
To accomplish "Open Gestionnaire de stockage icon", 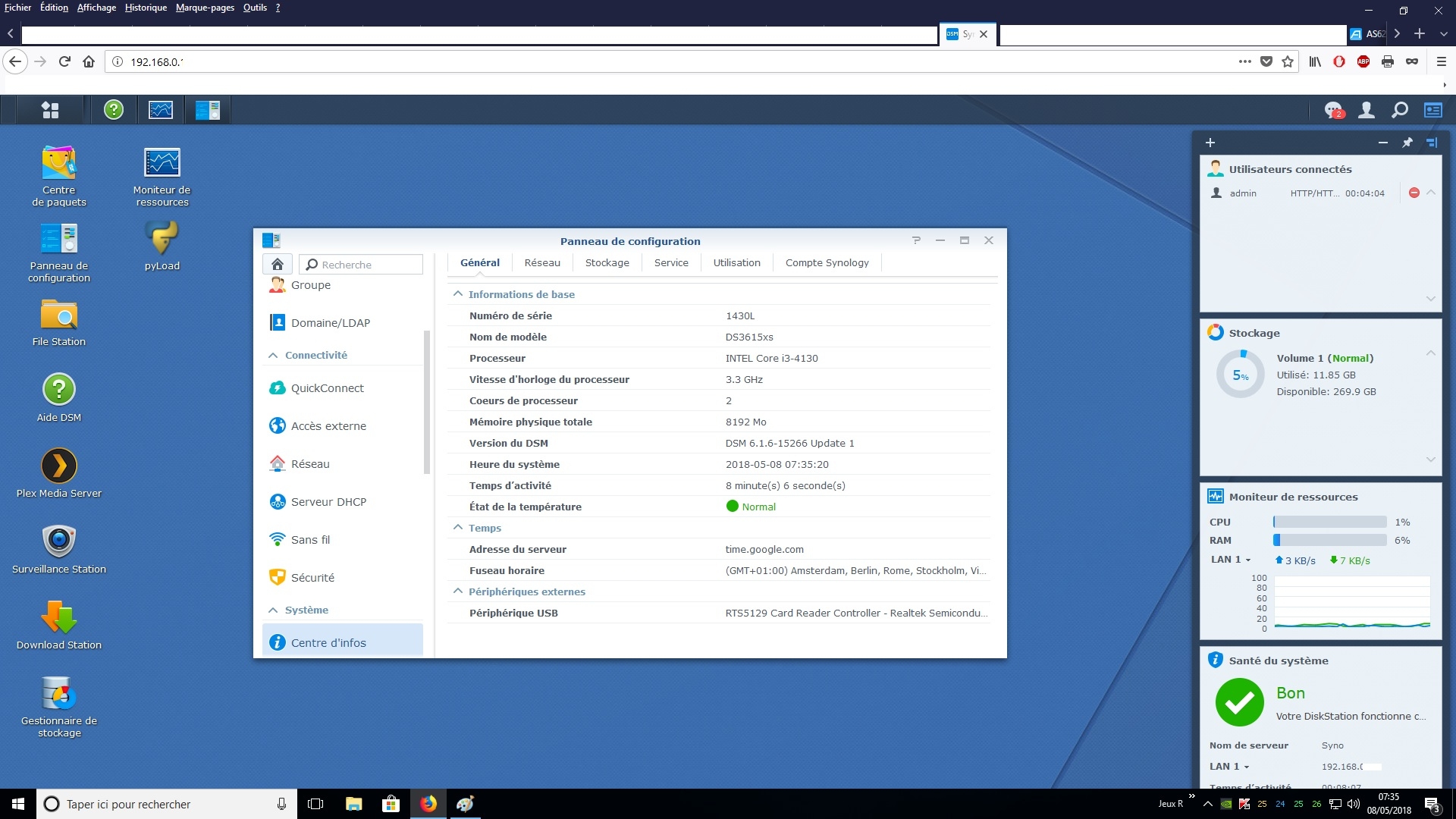I will tap(59, 707).
